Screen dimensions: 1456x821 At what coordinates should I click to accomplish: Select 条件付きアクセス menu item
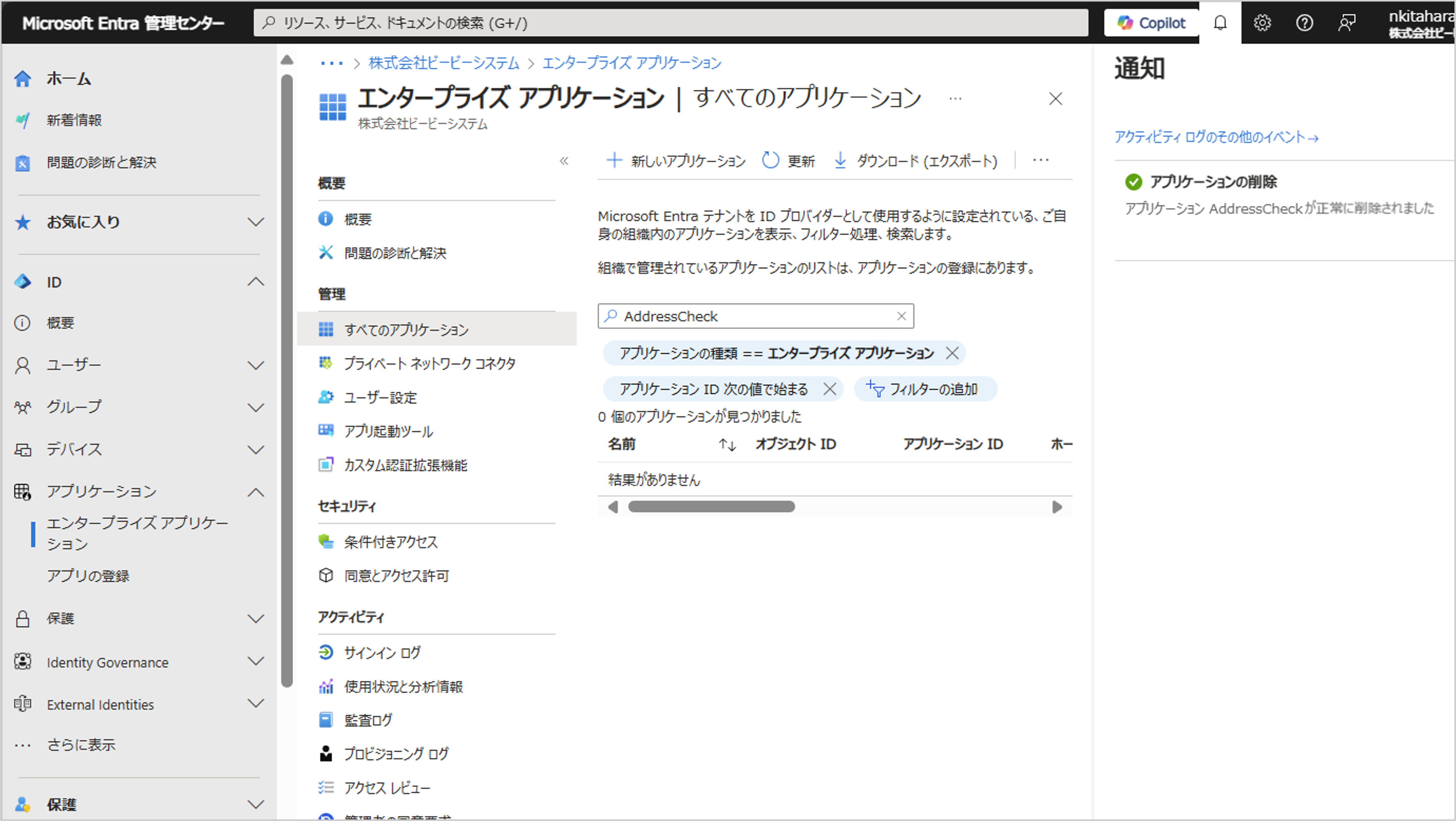coord(391,541)
